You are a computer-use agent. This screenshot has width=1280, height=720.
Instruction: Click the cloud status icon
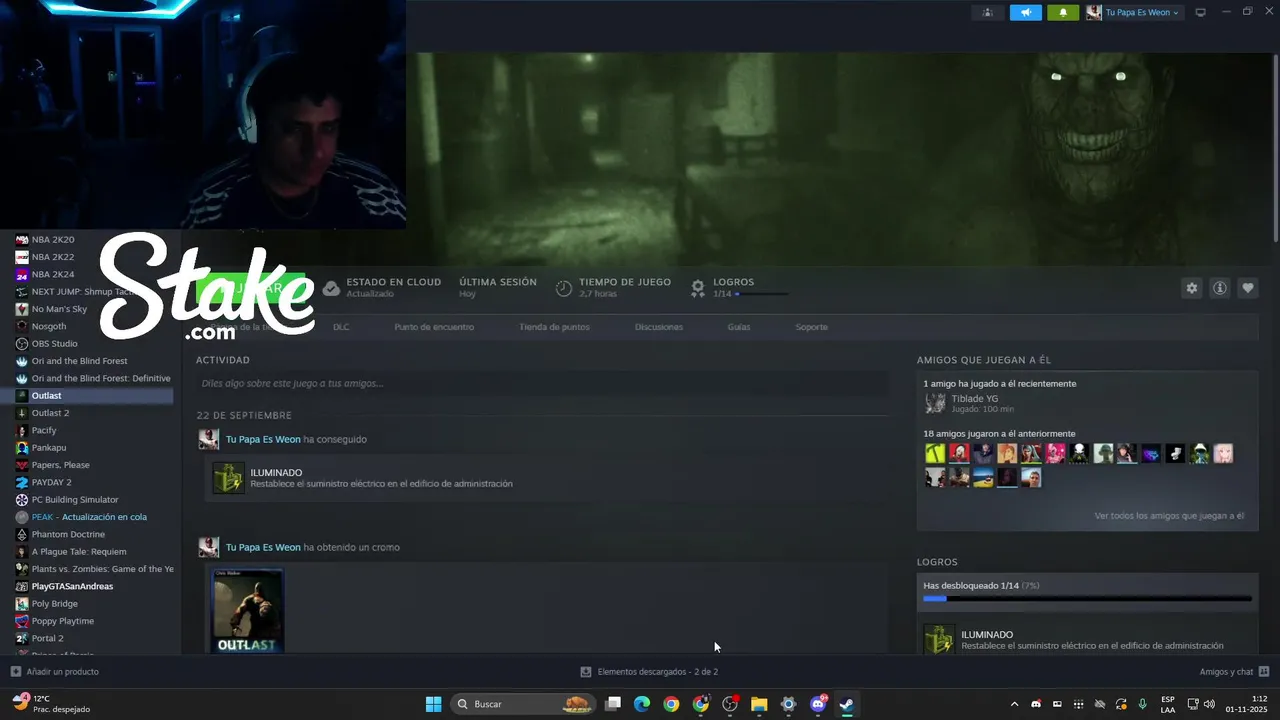[x=331, y=288]
